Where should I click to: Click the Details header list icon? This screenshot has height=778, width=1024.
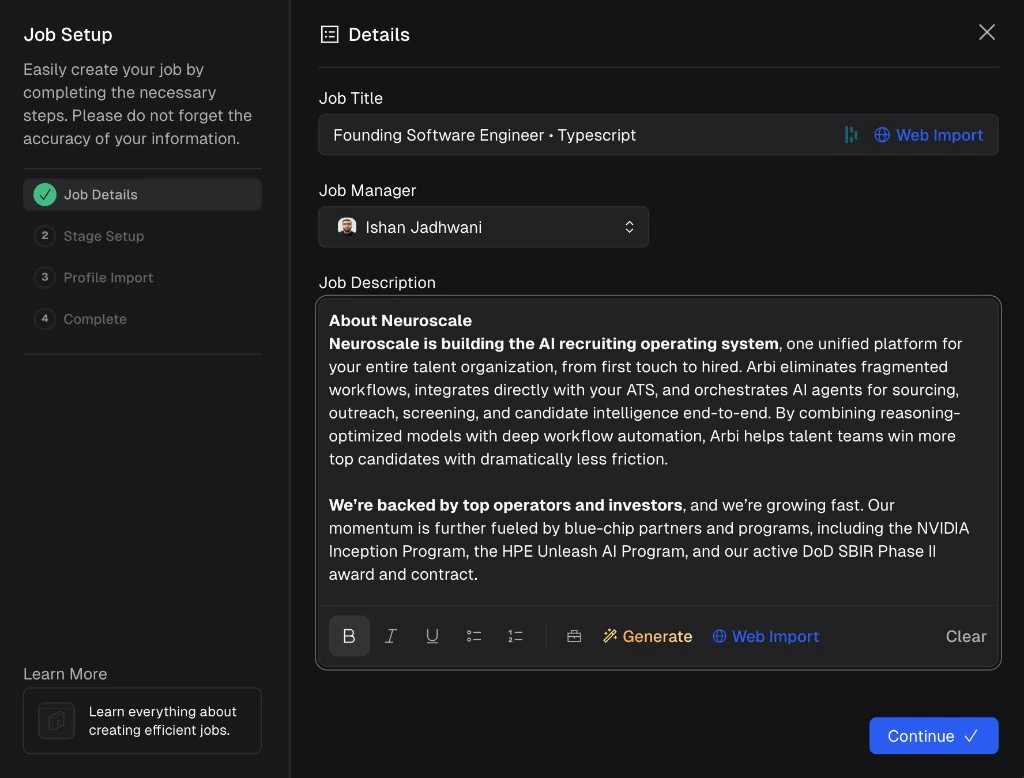330,35
